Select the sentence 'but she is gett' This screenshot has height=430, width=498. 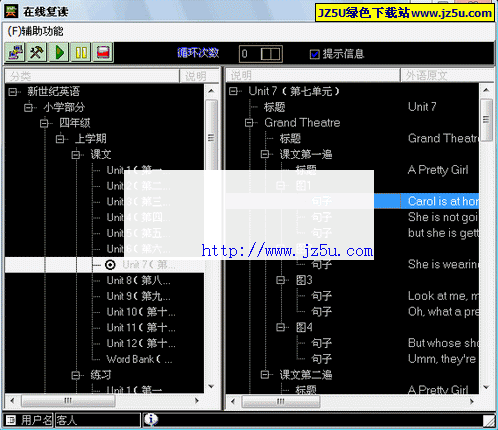443,233
